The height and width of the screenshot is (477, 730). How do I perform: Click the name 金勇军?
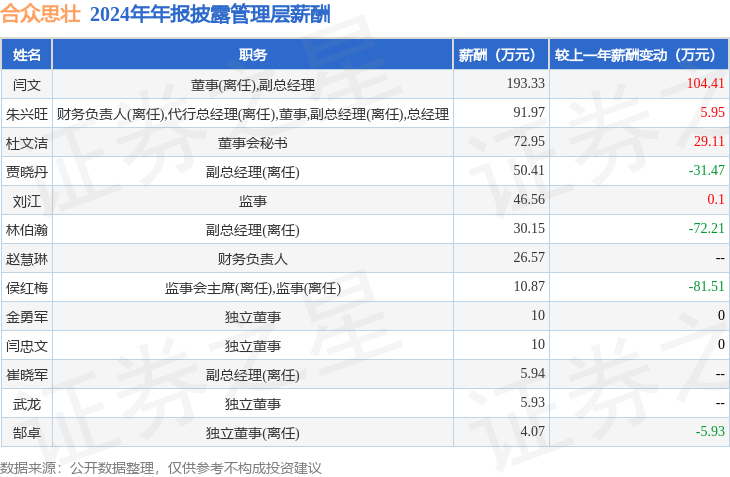27,317
